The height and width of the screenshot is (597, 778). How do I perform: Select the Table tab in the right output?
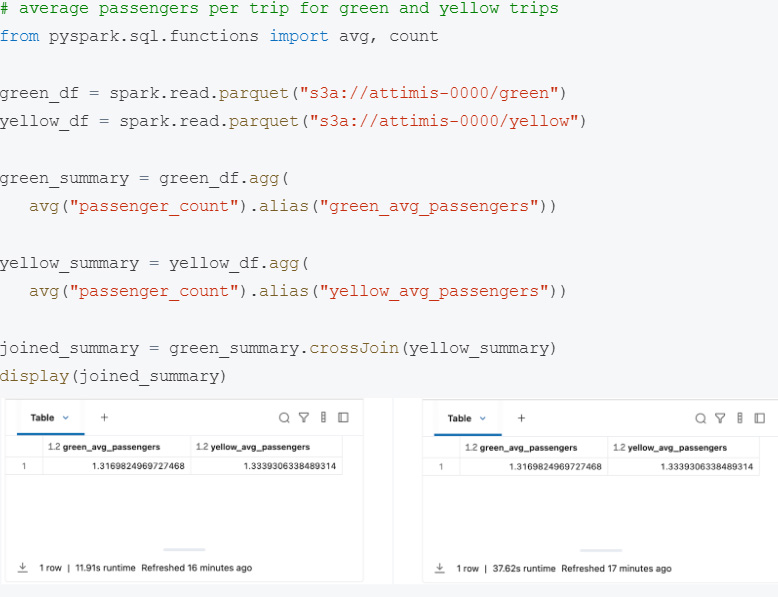460,418
